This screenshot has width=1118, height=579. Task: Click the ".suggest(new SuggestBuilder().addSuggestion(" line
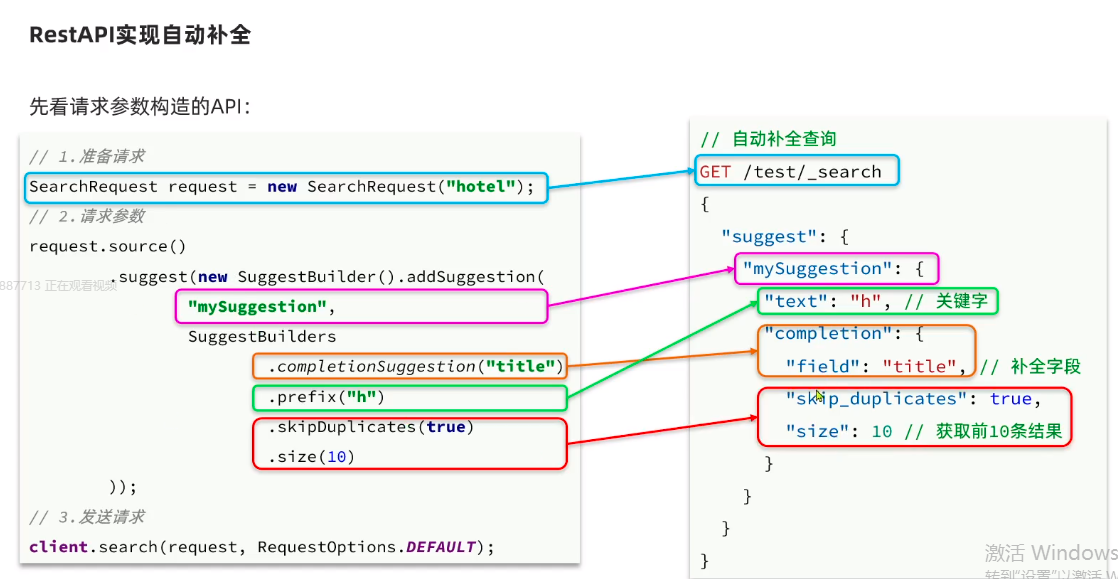click(x=327, y=277)
